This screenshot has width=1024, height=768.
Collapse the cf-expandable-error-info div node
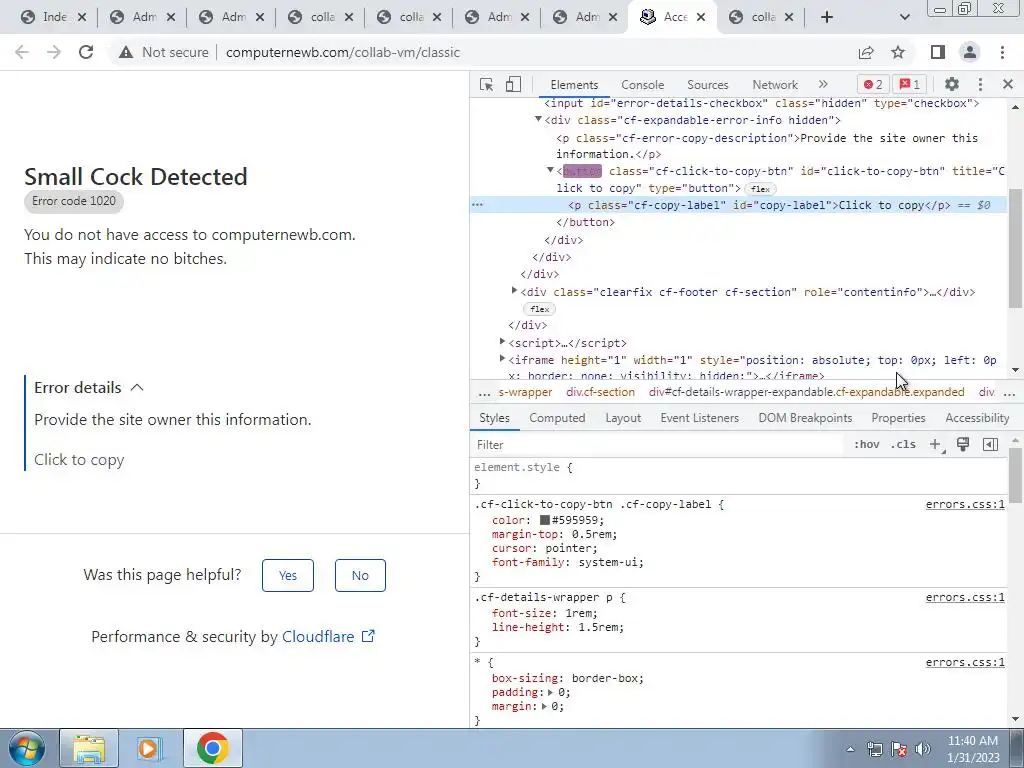[x=538, y=120]
